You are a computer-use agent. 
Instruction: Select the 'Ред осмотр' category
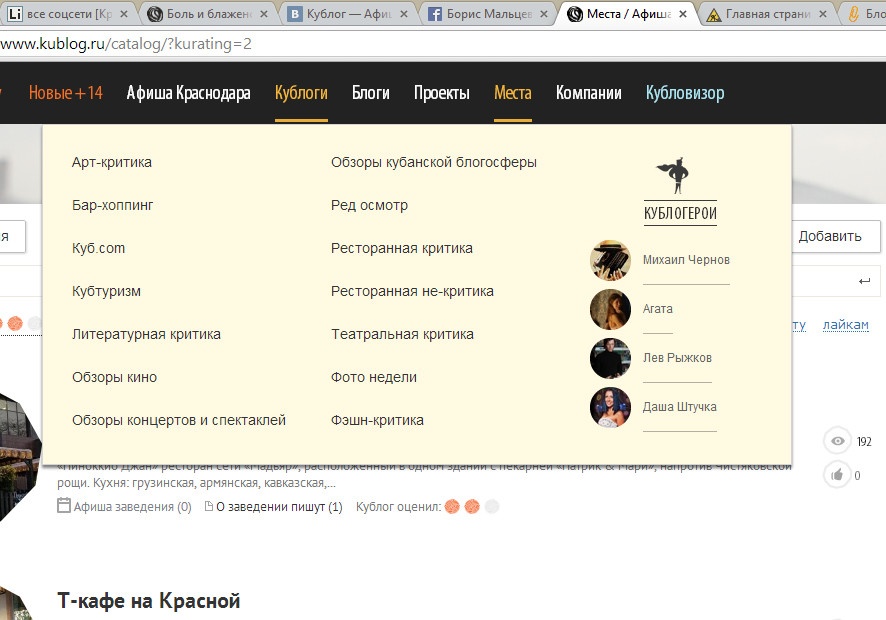[x=370, y=205]
